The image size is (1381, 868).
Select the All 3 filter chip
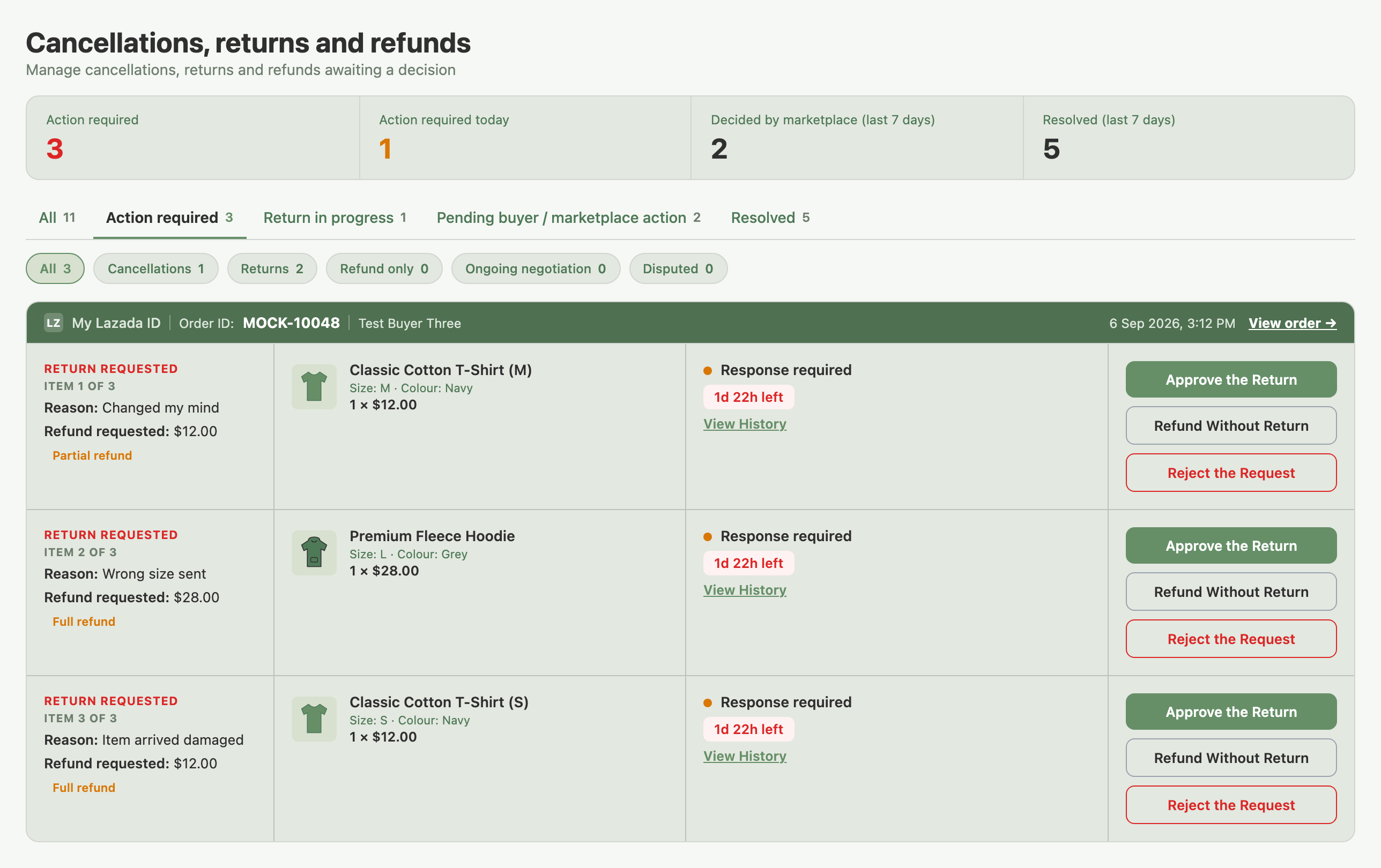(55, 268)
